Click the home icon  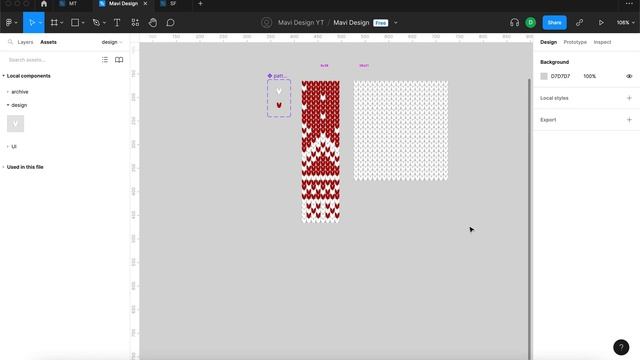[44, 4]
